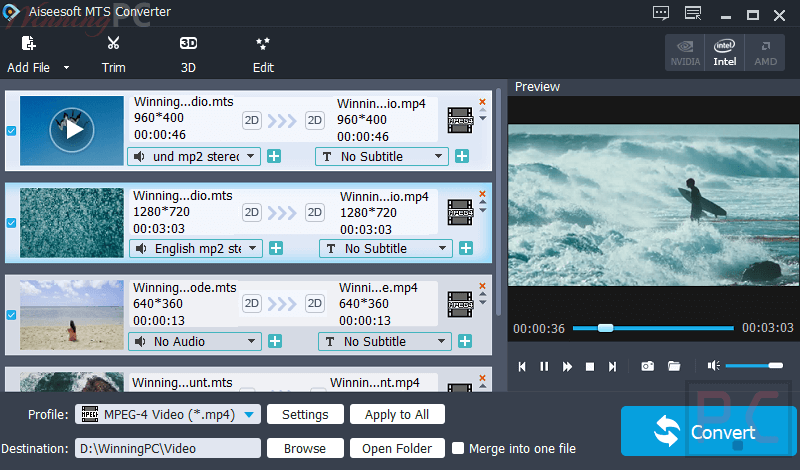Uncheck the 1280*720 video checkbox
The height and width of the screenshot is (470, 800).
pos(11,223)
